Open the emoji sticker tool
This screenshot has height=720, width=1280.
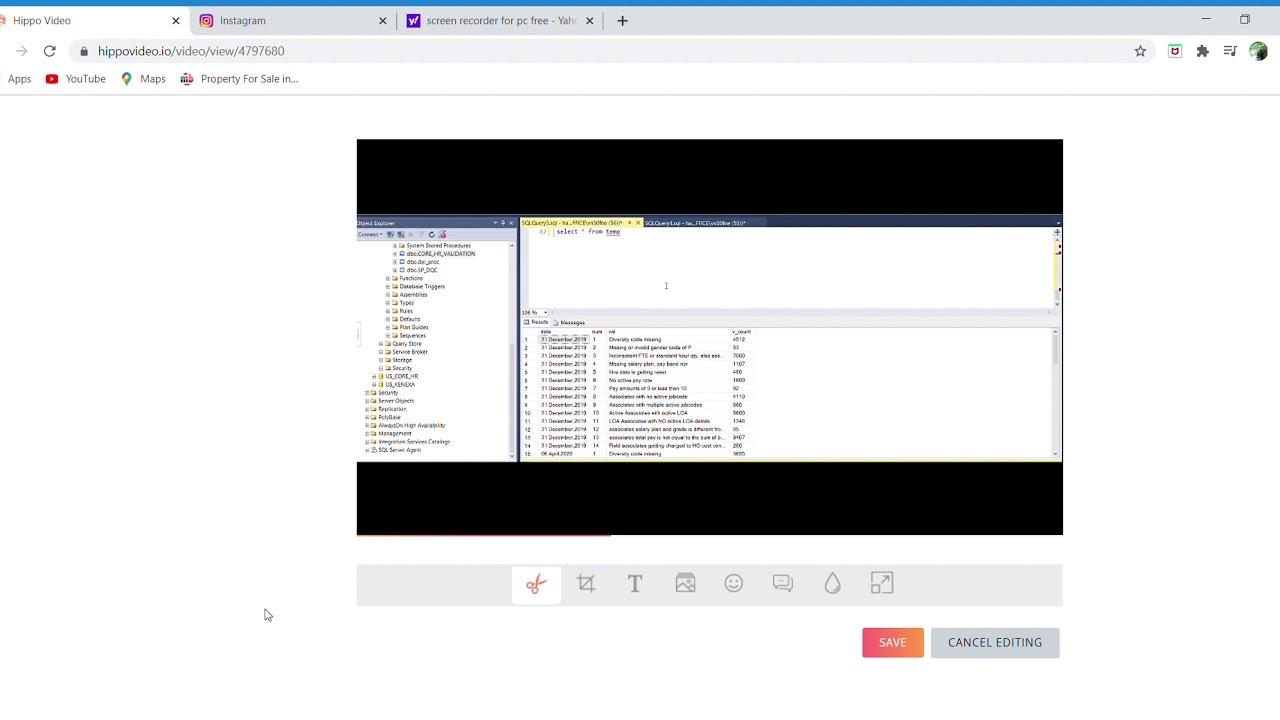coord(734,583)
